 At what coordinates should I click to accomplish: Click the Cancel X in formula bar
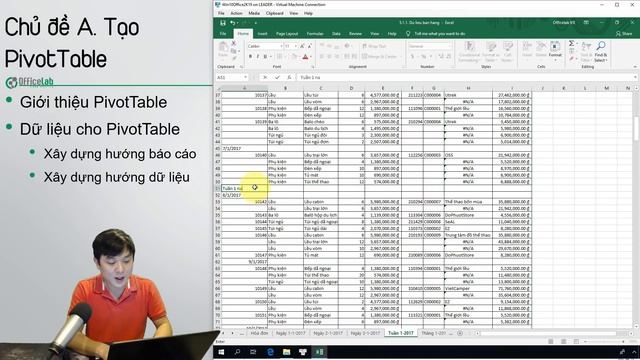[265, 78]
